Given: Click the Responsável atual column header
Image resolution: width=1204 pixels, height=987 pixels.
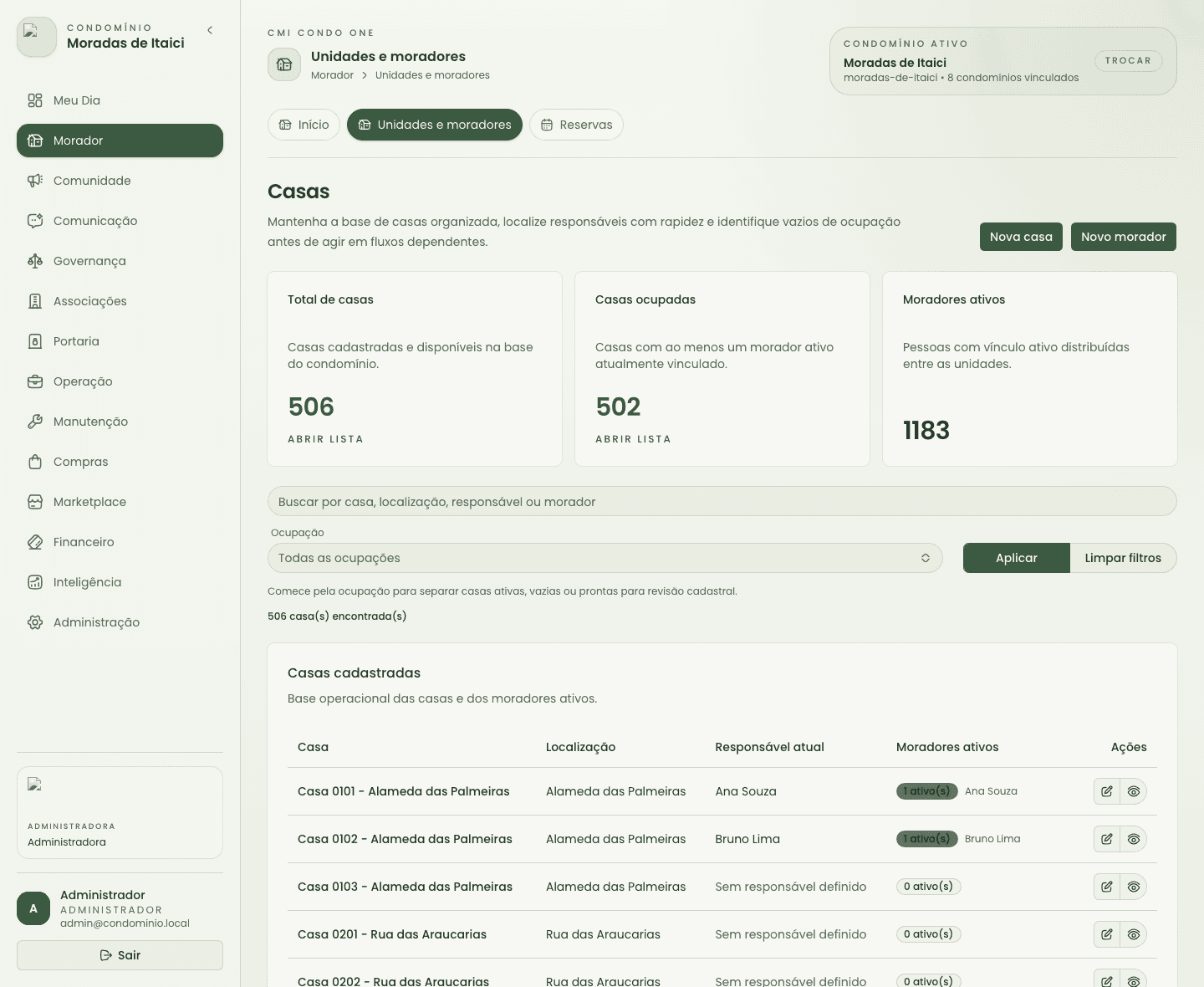Looking at the screenshot, I should 769,747.
